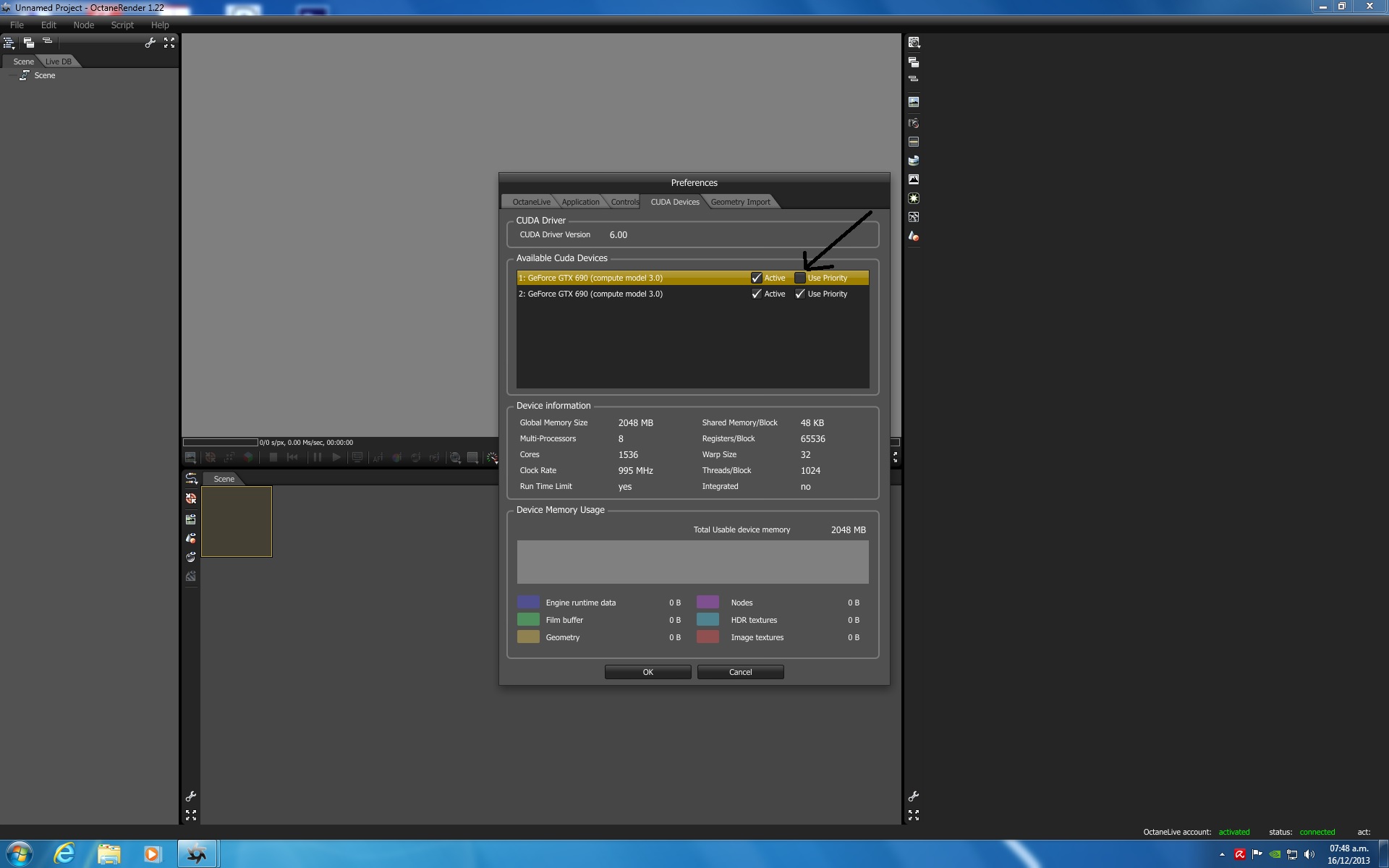This screenshot has height=868, width=1389.
Task: Click the cascading windows icon in the inspector sidebar
Action: tap(914, 62)
